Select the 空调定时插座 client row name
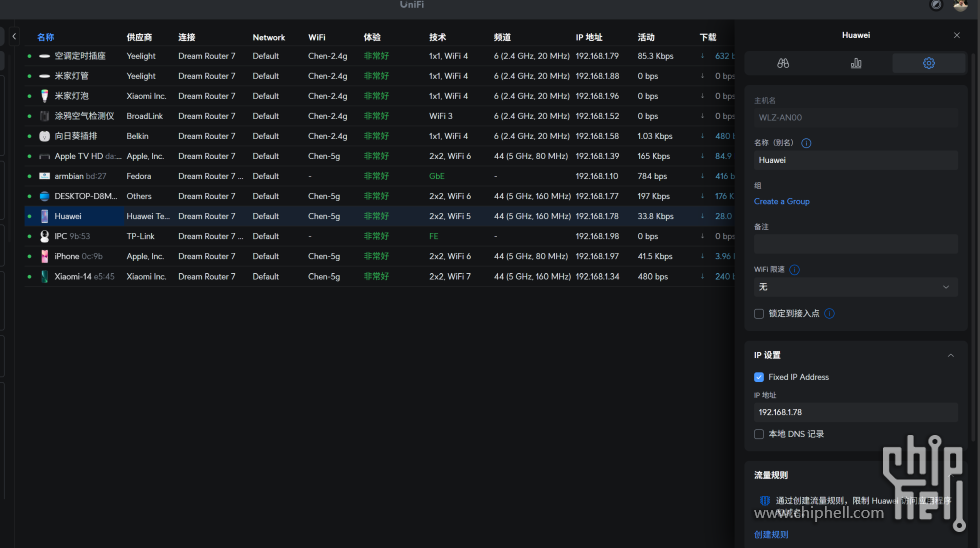 [80, 56]
